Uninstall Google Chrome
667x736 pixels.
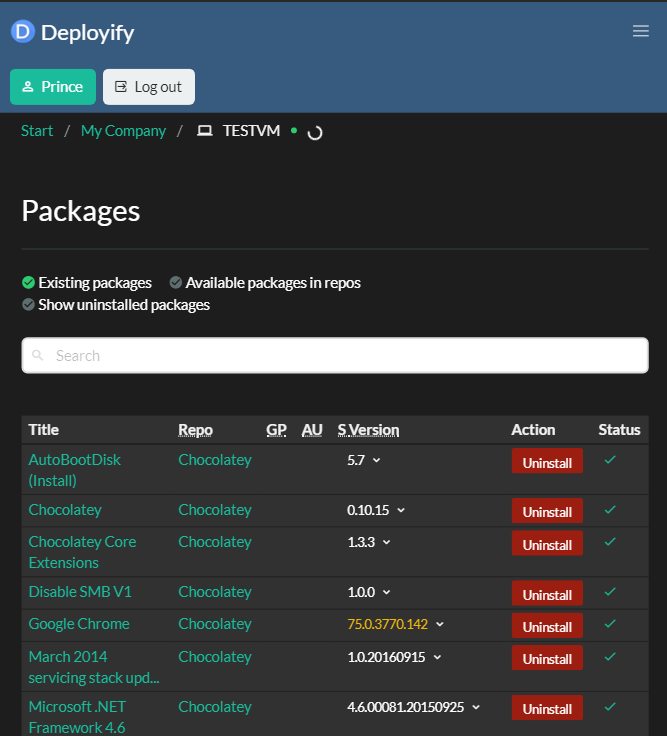(x=547, y=625)
